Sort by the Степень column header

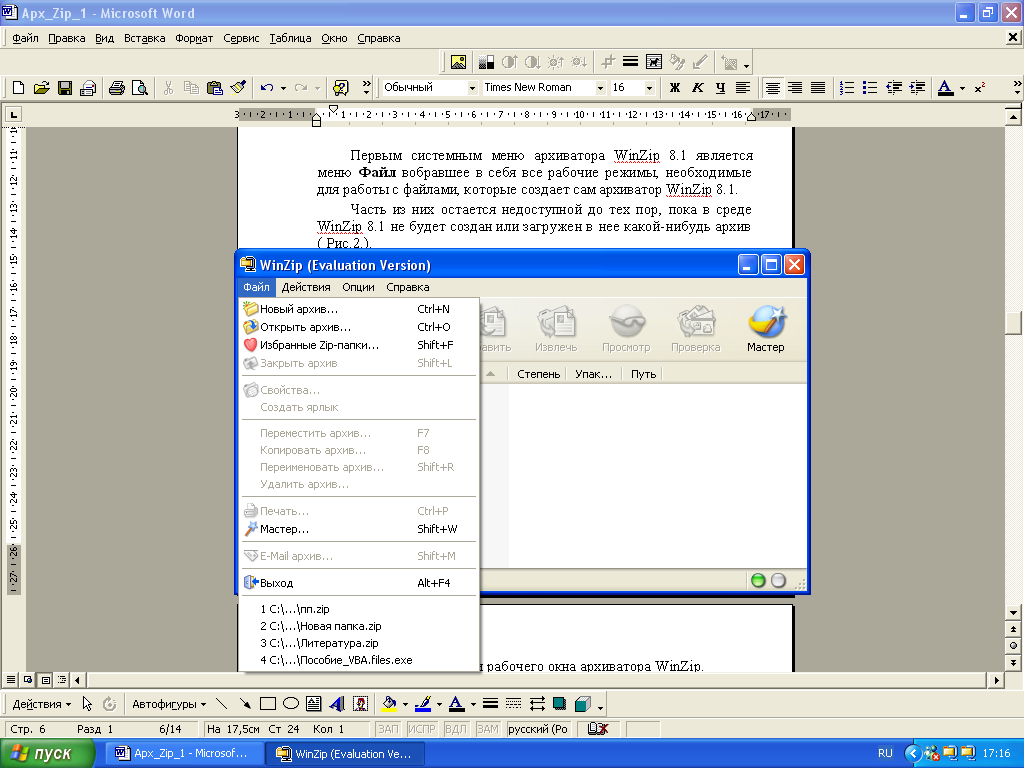538,374
